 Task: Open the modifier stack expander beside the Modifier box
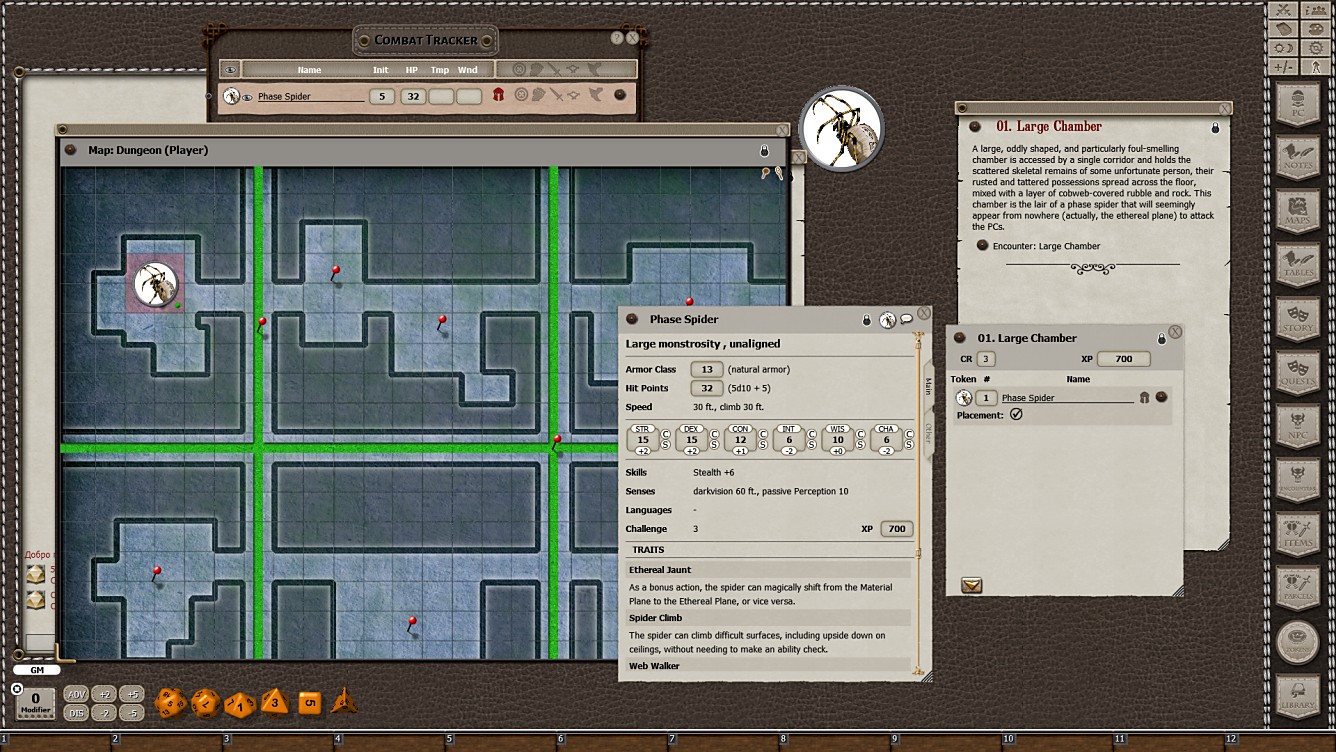[17, 689]
